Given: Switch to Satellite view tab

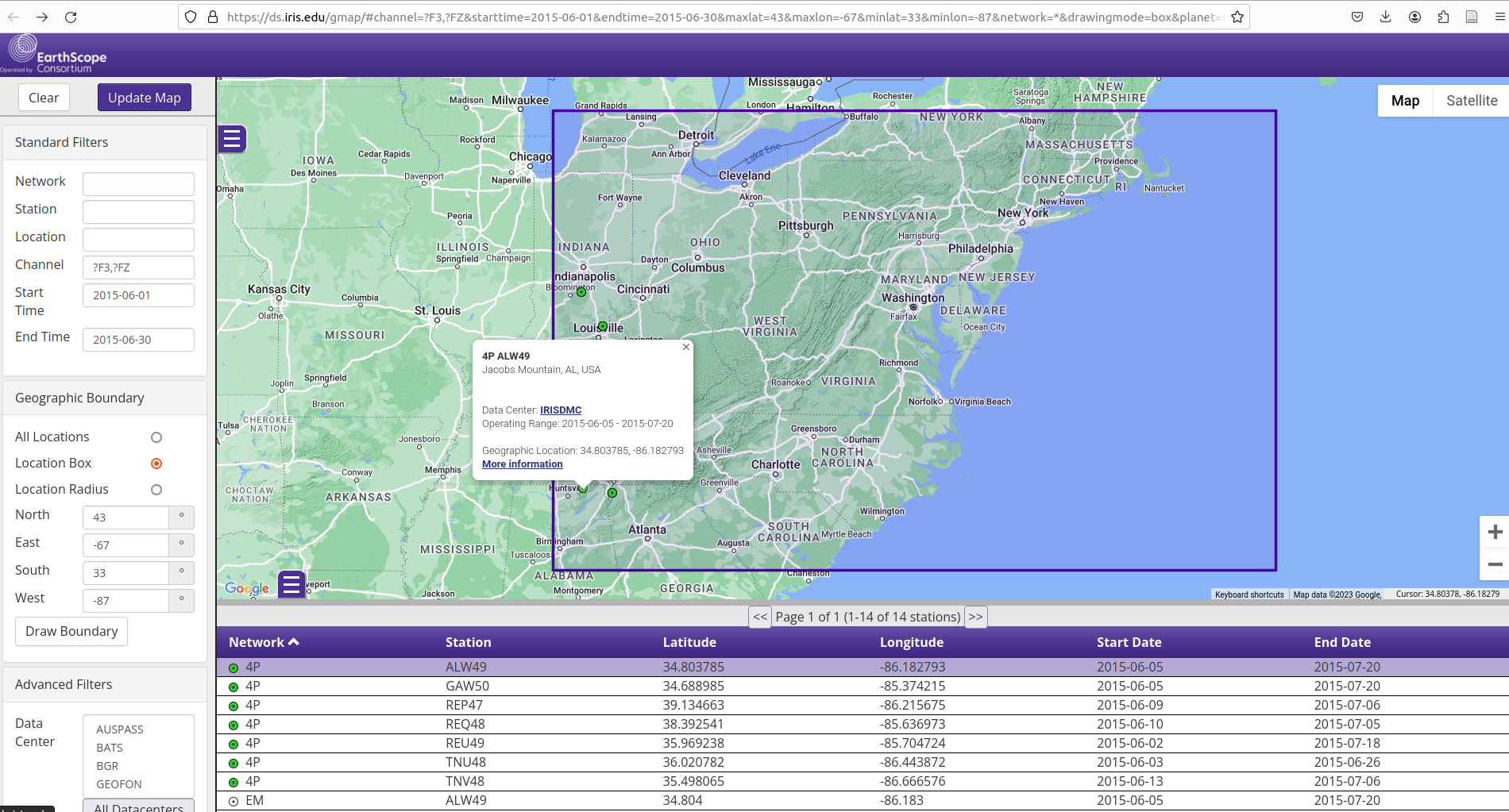Looking at the screenshot, I should tap(1471, 101).
